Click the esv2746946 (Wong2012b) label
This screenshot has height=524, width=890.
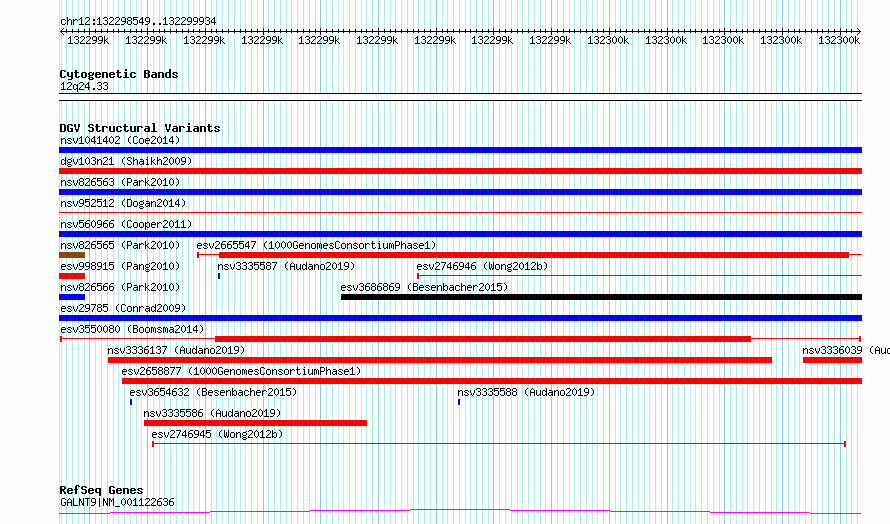(482, 266)
